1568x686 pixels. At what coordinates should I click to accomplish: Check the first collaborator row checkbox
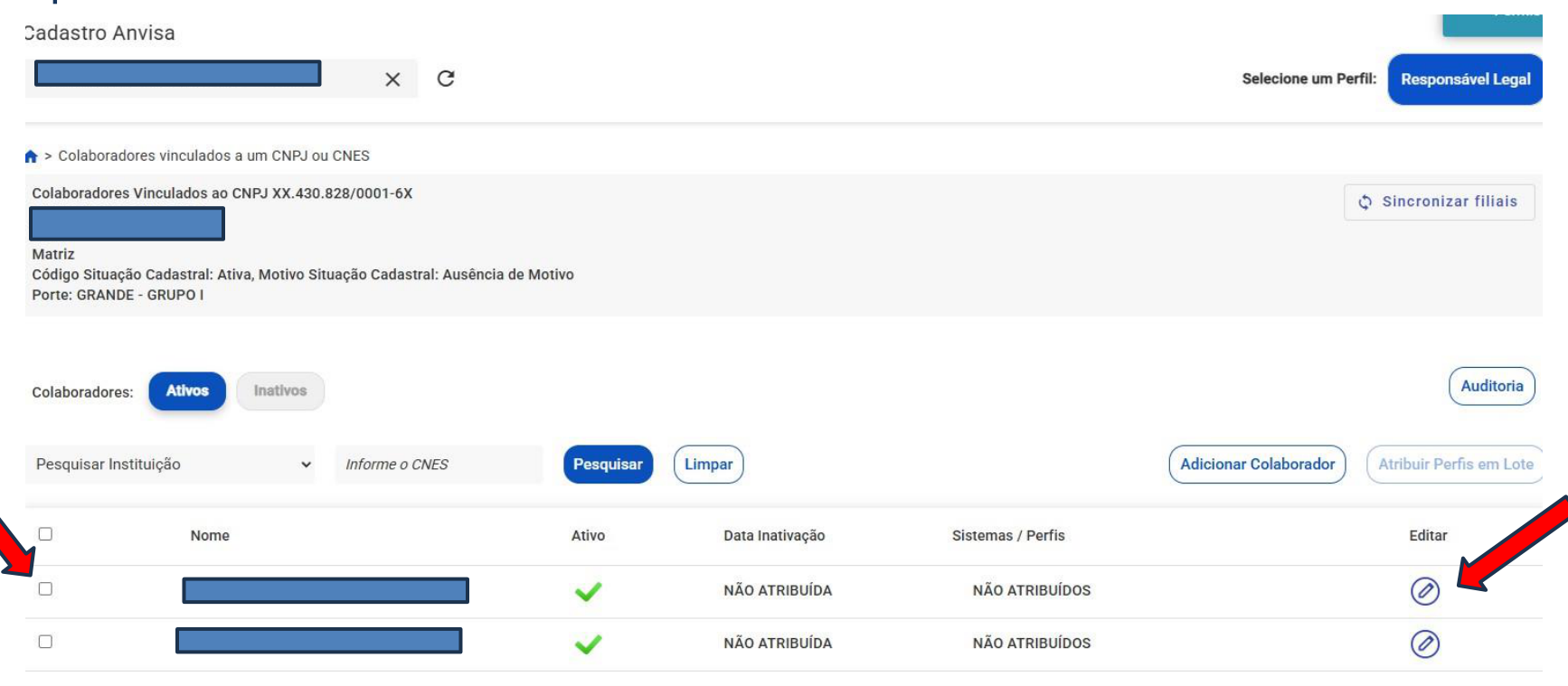(x=45, y=589)
